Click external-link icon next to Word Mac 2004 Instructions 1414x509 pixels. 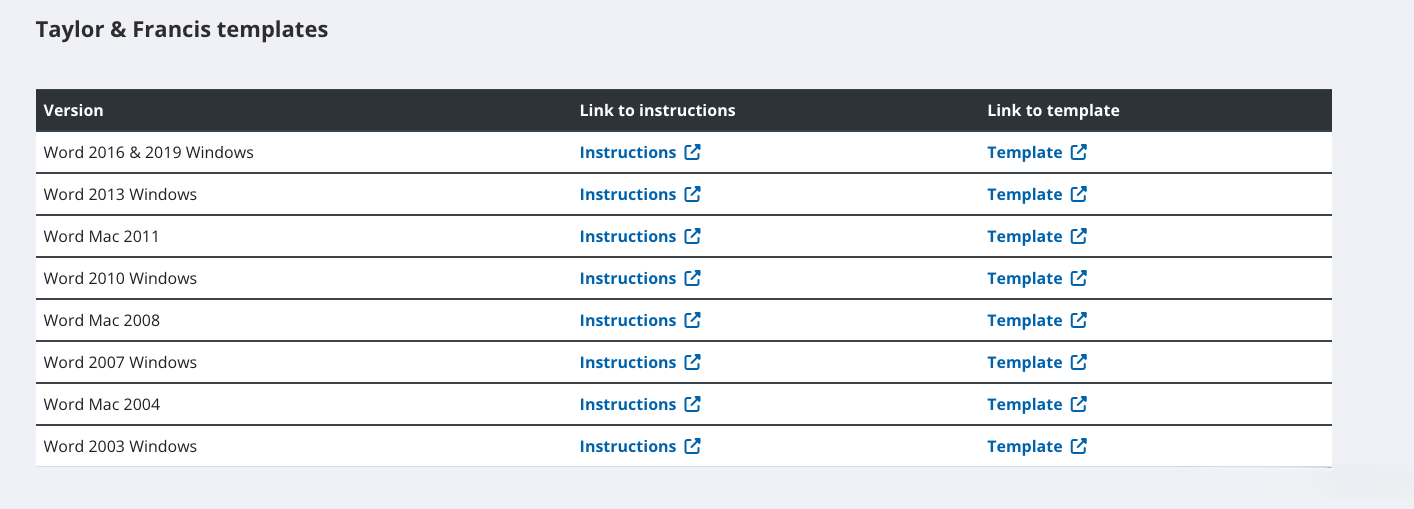coord(692,405)
